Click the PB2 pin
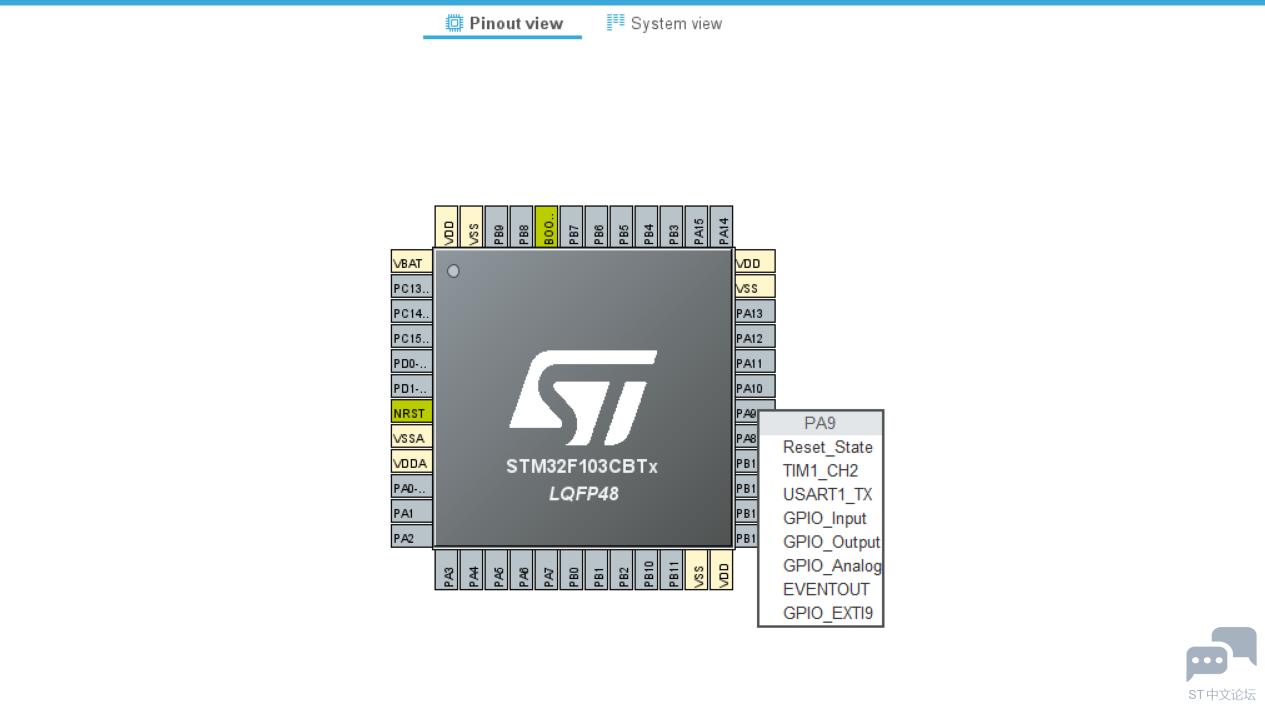This screenshot has height=710, width=1265. coord(622,570)
